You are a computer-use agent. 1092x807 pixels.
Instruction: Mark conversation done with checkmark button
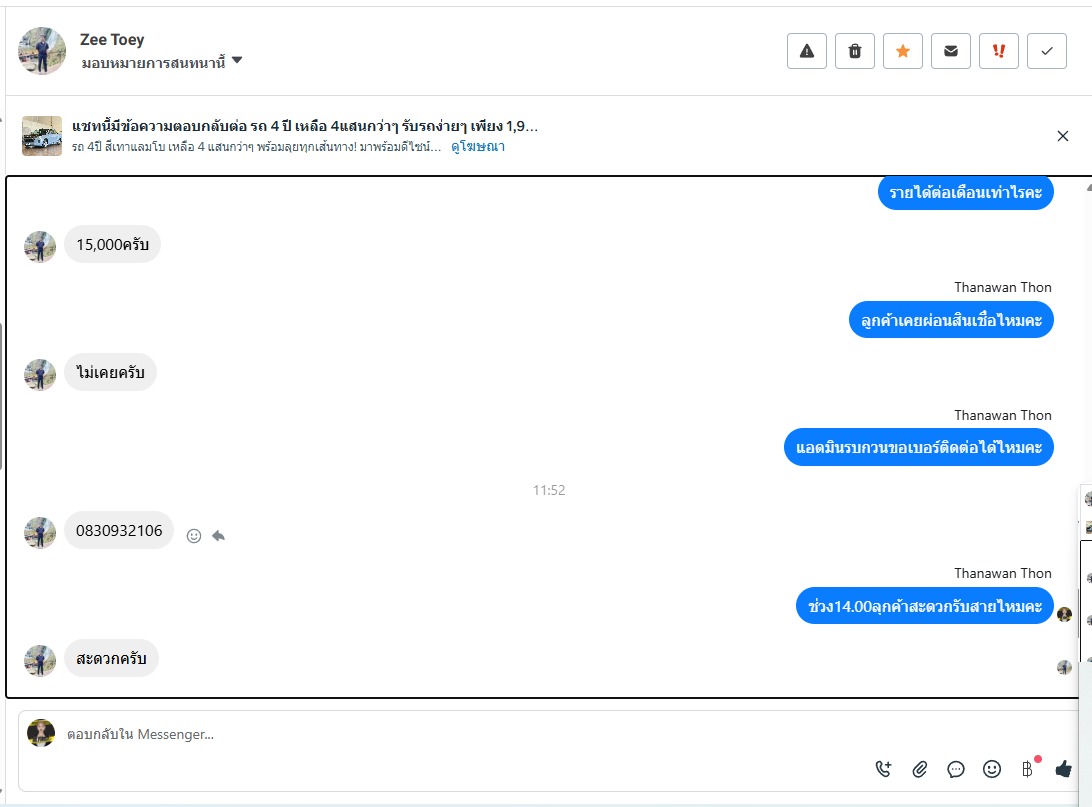pos(1047,51)
